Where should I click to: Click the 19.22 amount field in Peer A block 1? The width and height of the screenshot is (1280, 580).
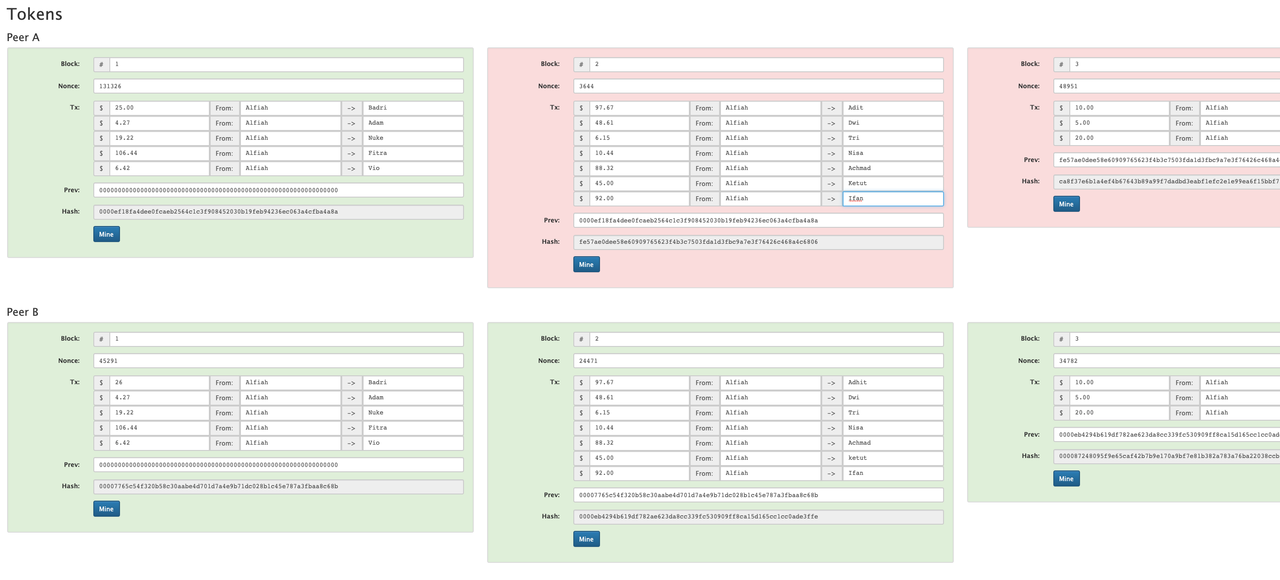pyautogui.click(x=159, y=138)
